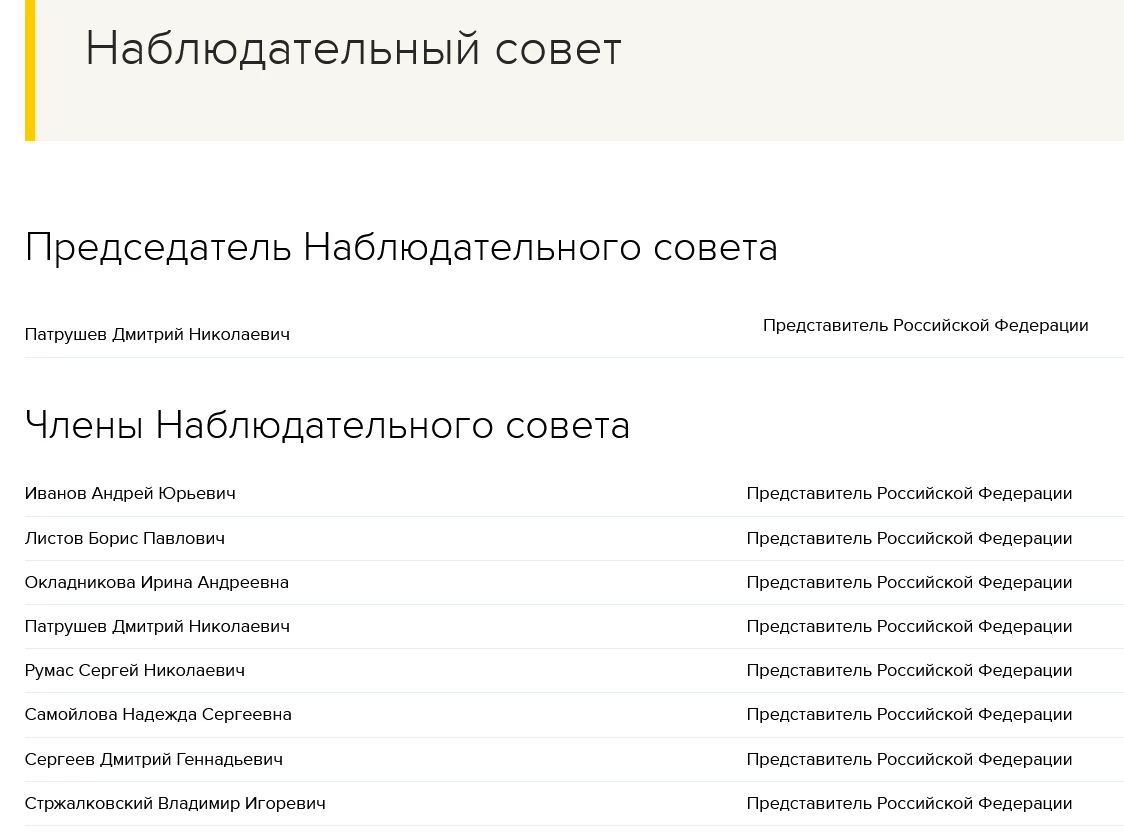Click the role text in the Иванов row
The height and width of the screenshot is (832, 1124).
[909, 493]
